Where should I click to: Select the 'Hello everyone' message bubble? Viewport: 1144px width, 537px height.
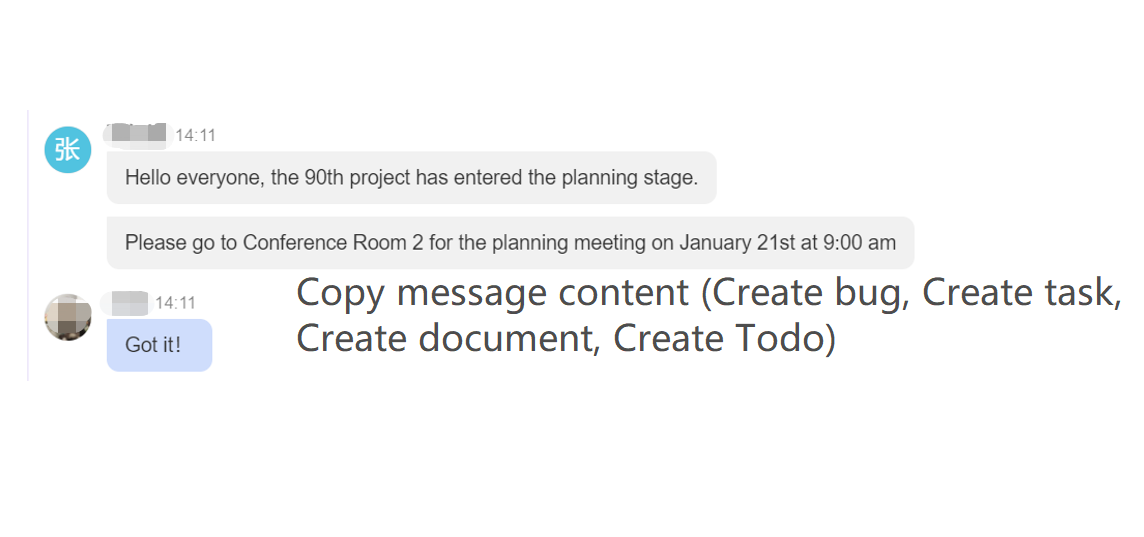411,177
